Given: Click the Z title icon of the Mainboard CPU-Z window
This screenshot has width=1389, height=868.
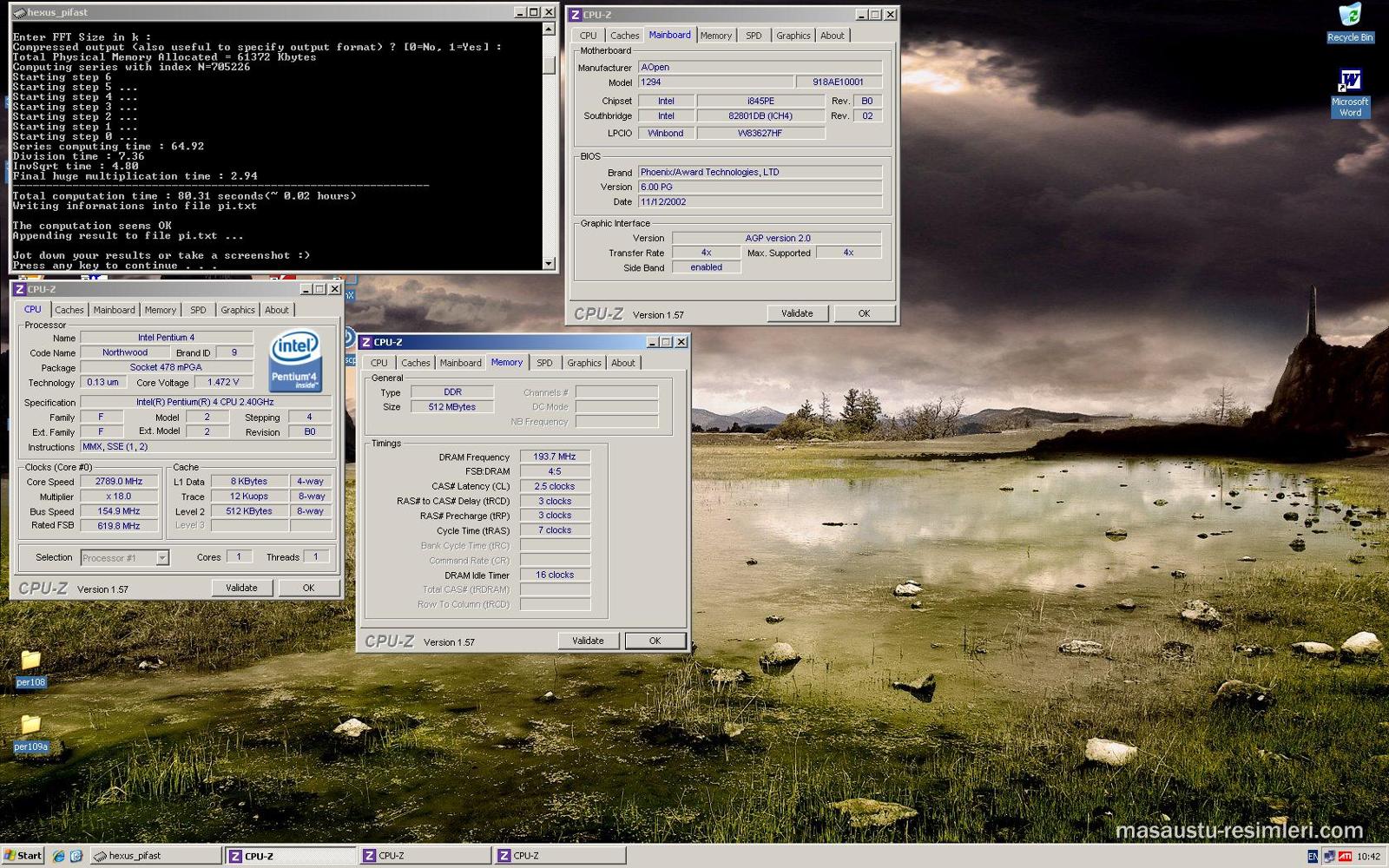Looking at the screenshot, I should point(575,15).
